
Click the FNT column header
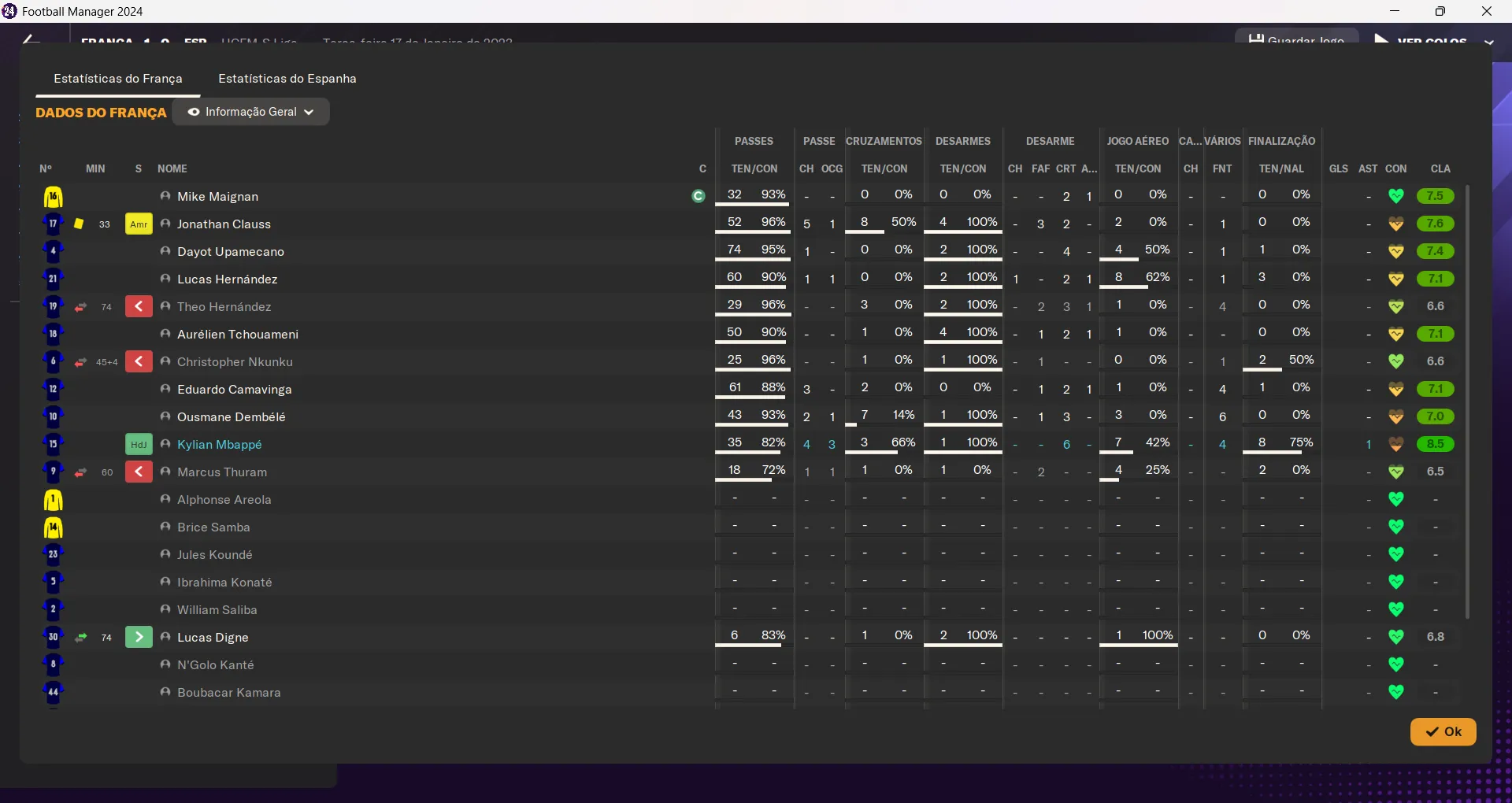[1222, 168]
